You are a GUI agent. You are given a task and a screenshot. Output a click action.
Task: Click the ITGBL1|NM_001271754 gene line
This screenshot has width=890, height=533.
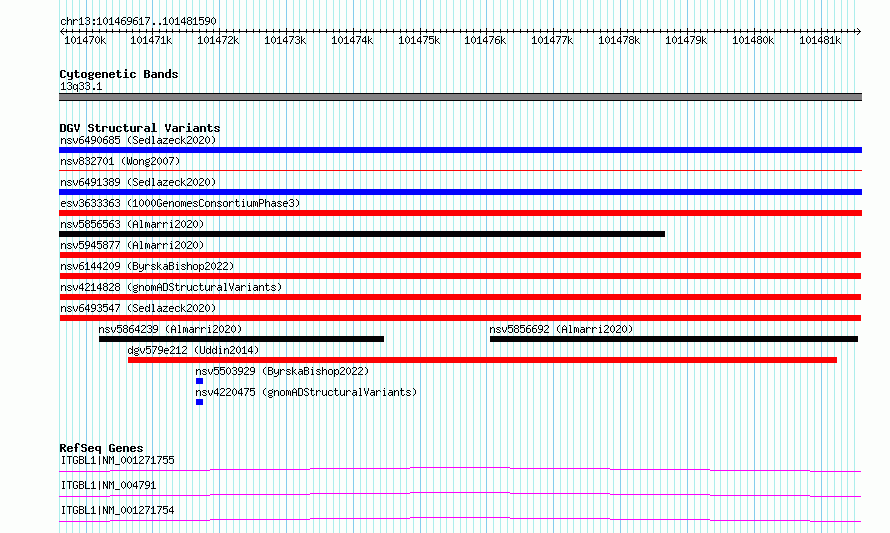[x=460, y=519]
